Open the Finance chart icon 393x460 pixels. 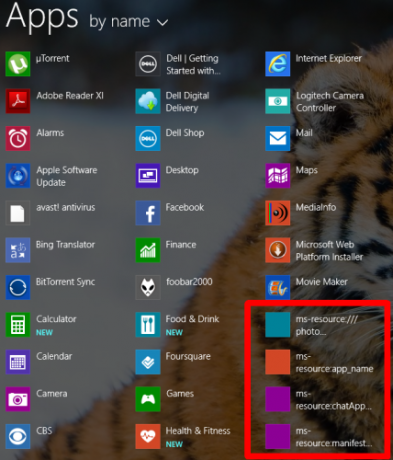coord(148,250)
